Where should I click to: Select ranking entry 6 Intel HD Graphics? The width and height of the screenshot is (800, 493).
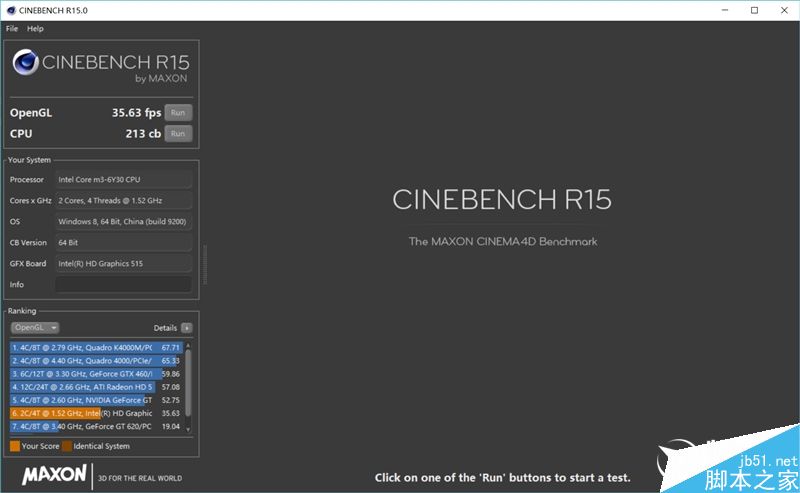click(x=96, y=413)
